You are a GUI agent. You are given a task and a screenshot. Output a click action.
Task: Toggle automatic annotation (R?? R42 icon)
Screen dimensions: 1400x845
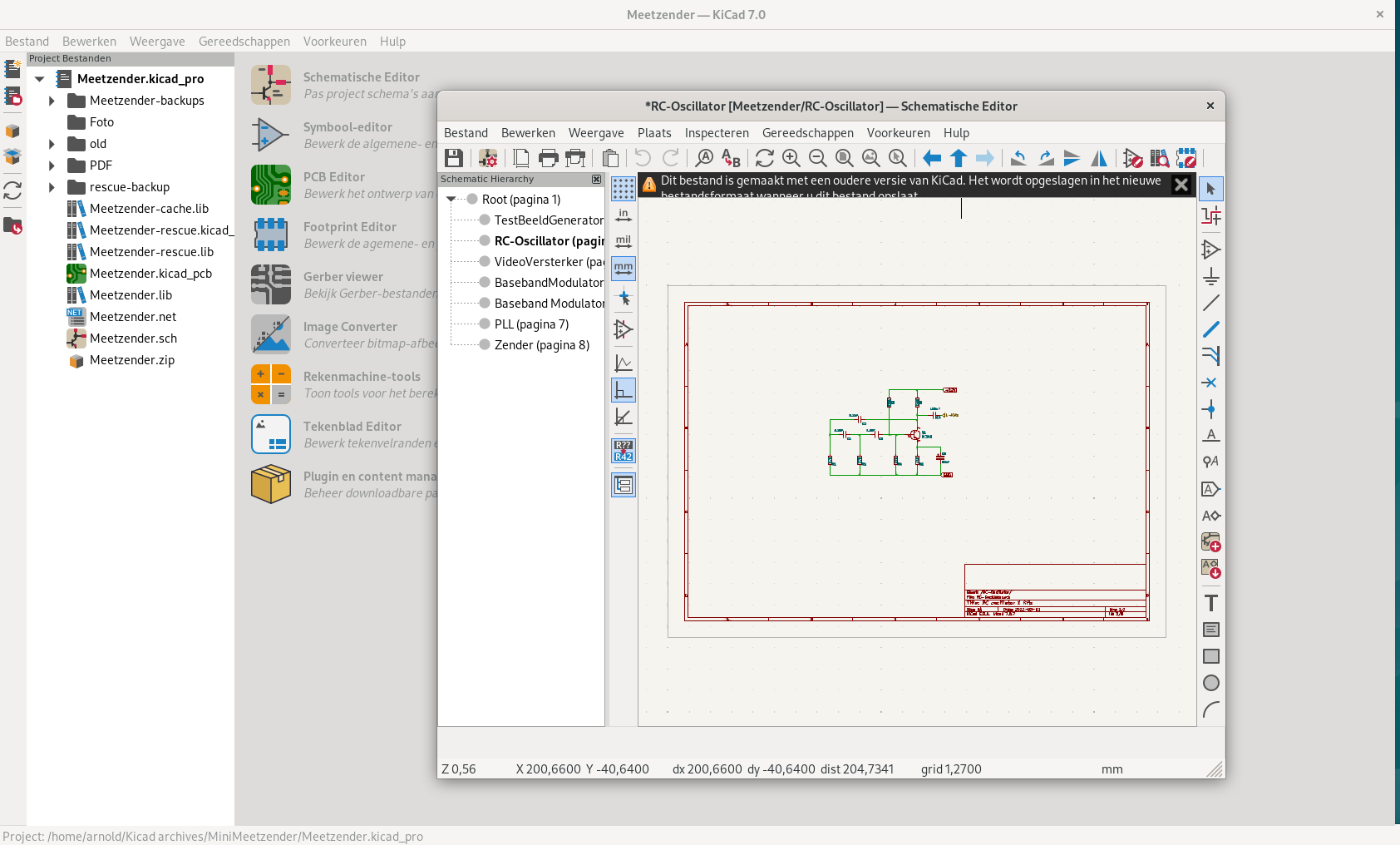pyautogui.click(x=624, y=451)
